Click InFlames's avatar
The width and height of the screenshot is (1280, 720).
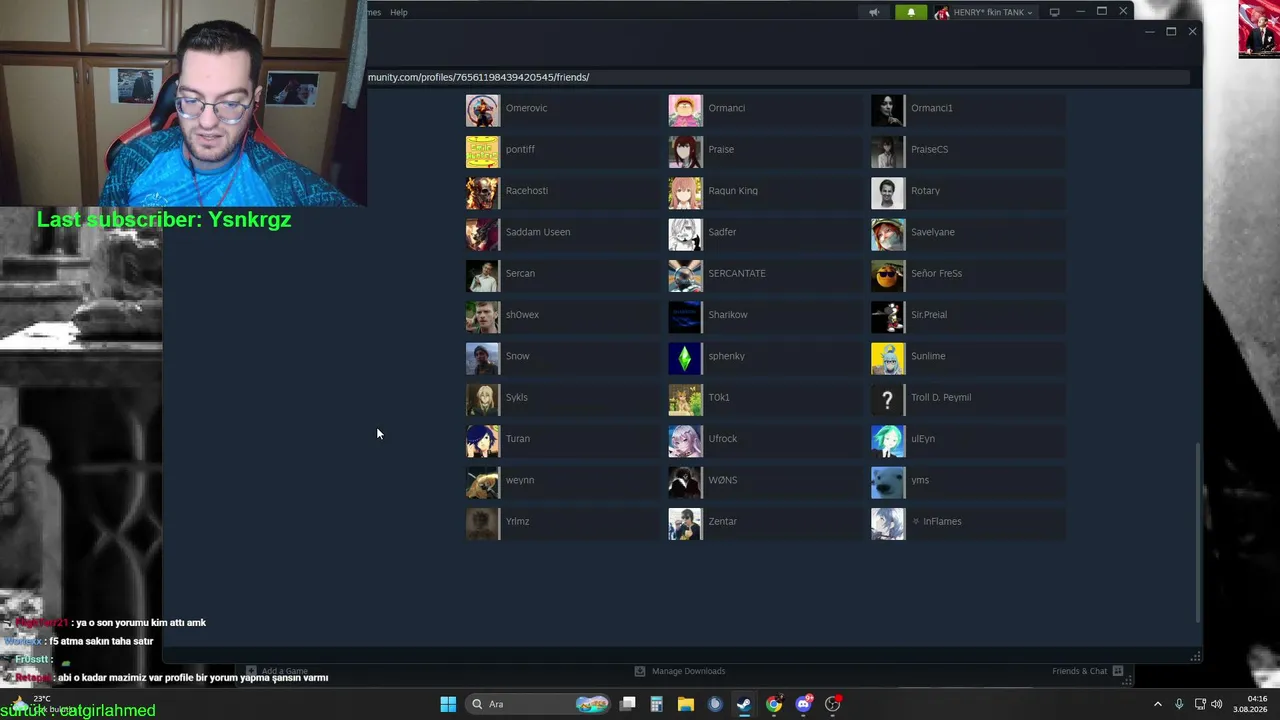(x=888, y=523)
